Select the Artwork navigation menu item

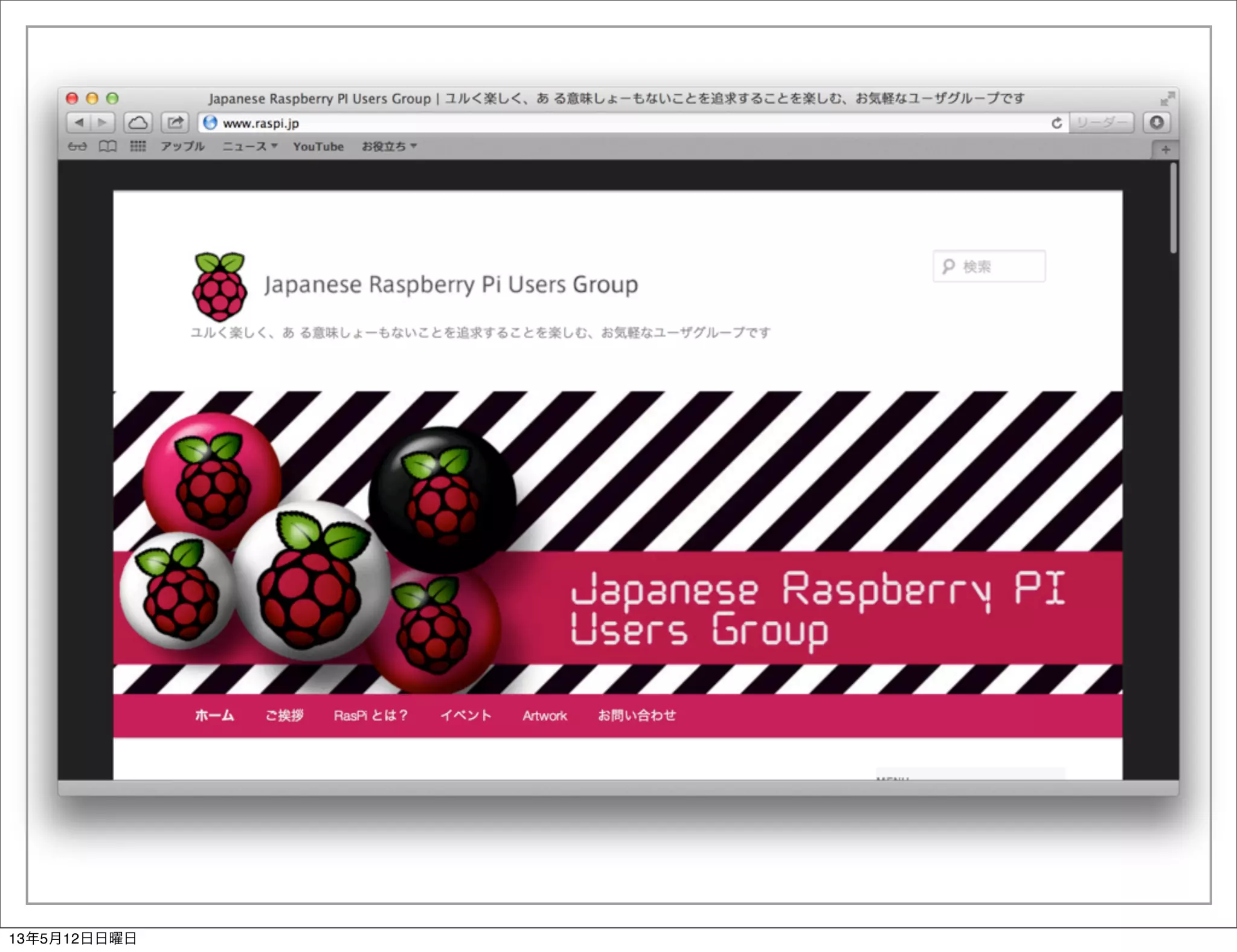(544, 716)
